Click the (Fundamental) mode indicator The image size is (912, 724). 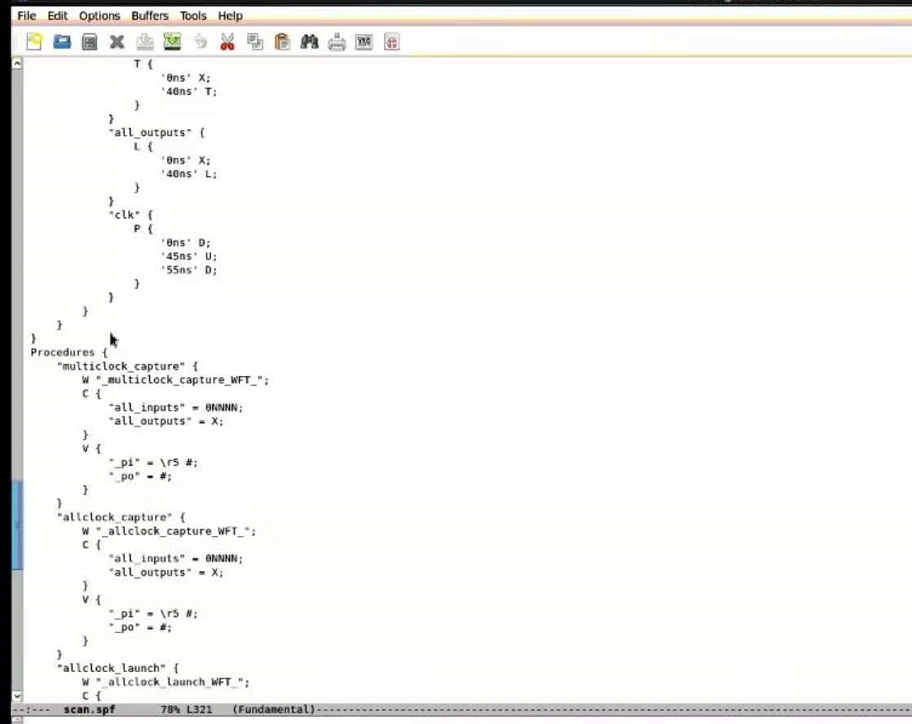(x=273, y=709)
